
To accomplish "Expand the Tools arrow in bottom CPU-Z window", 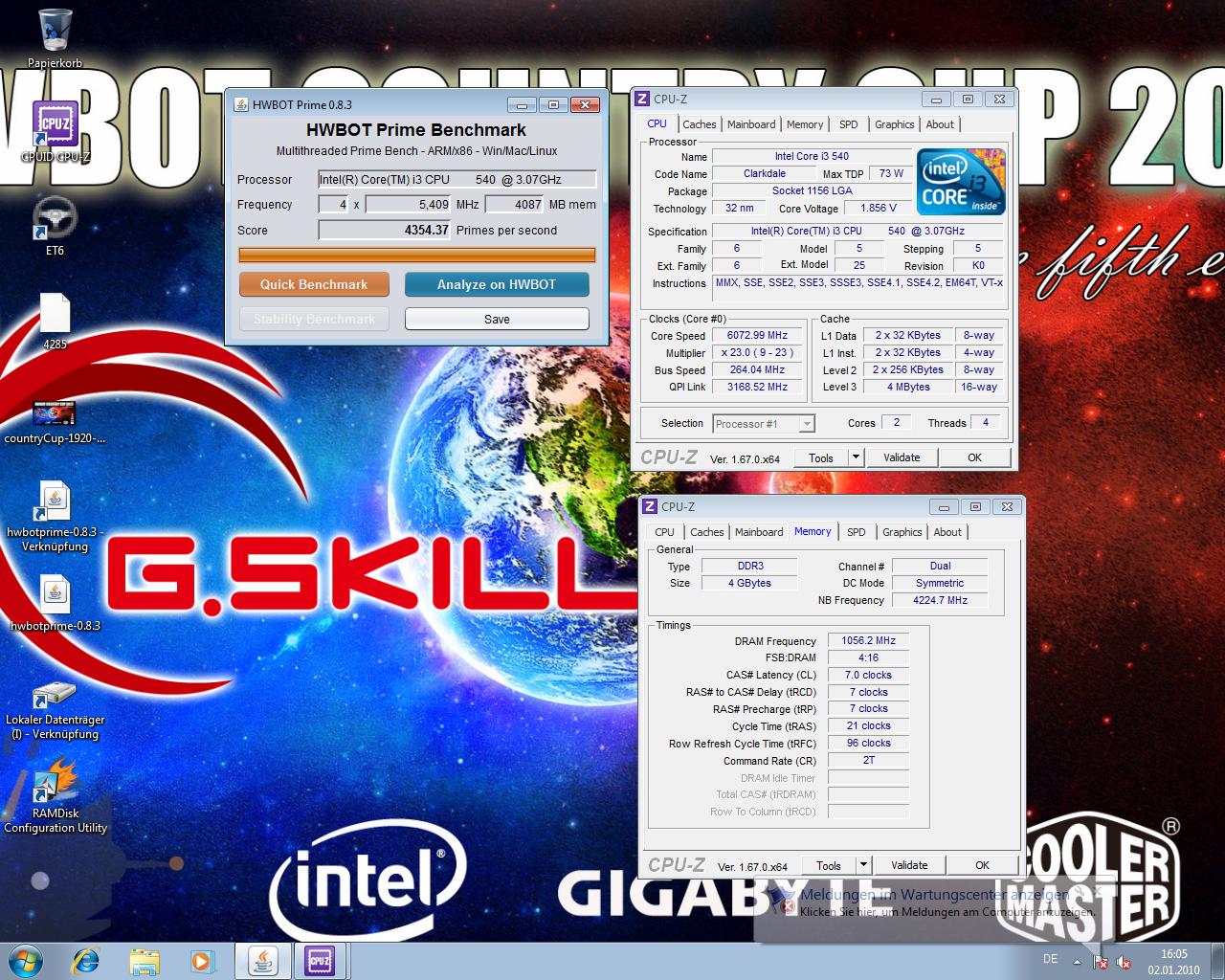I will [864, 865].
